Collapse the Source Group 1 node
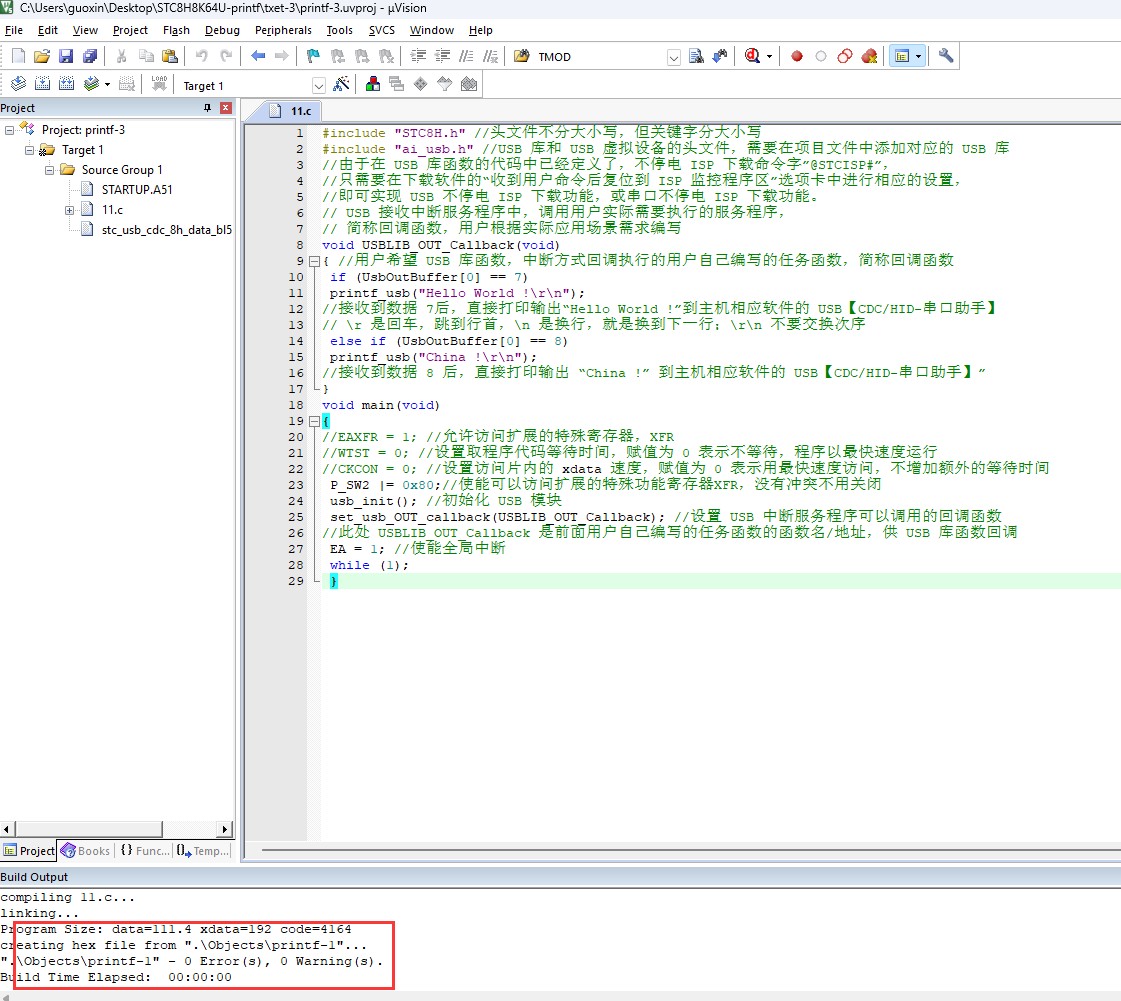Viewport: 1121px width, 1001px height. 49,170
